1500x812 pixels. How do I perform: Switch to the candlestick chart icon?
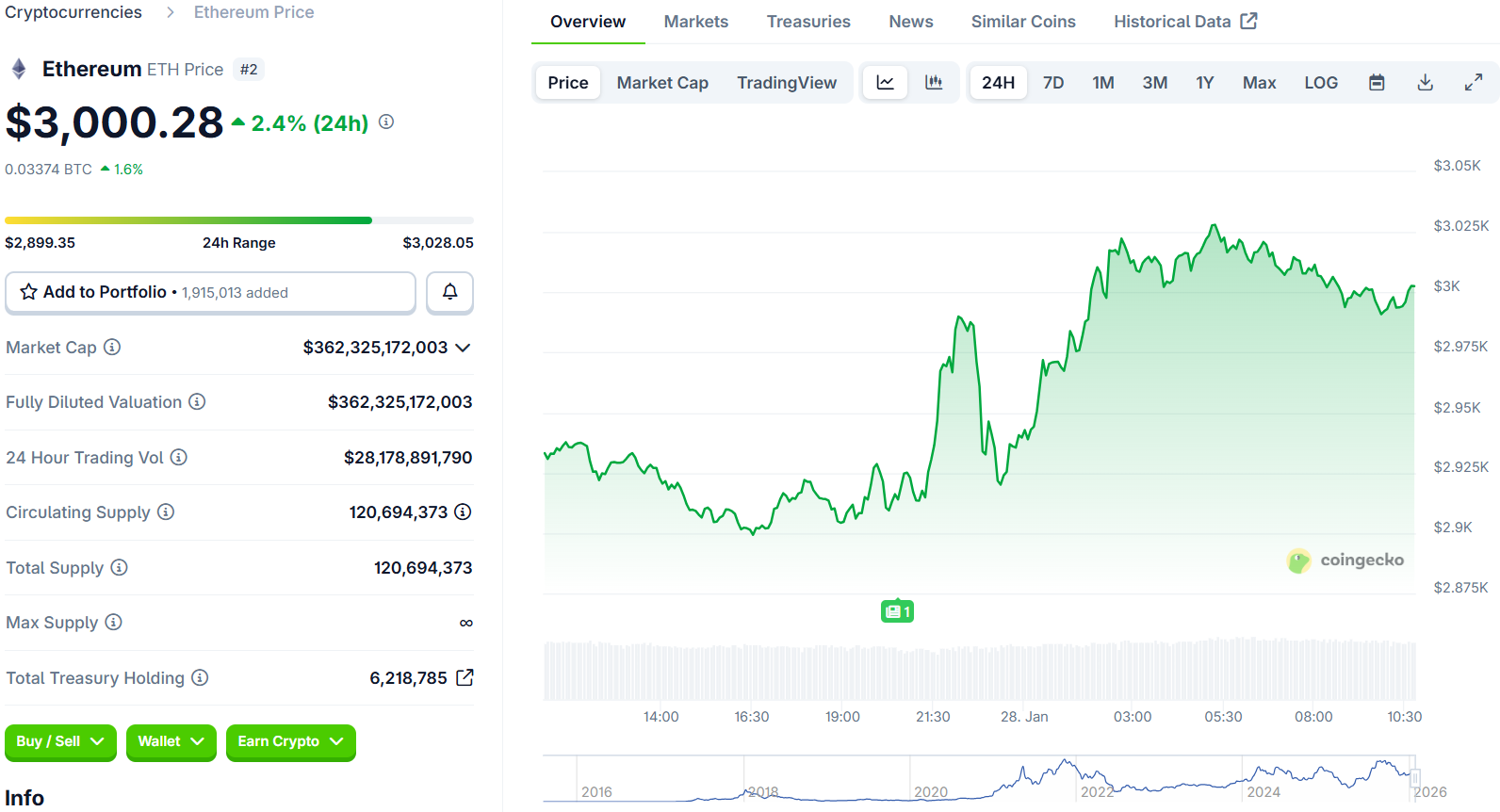934,83
